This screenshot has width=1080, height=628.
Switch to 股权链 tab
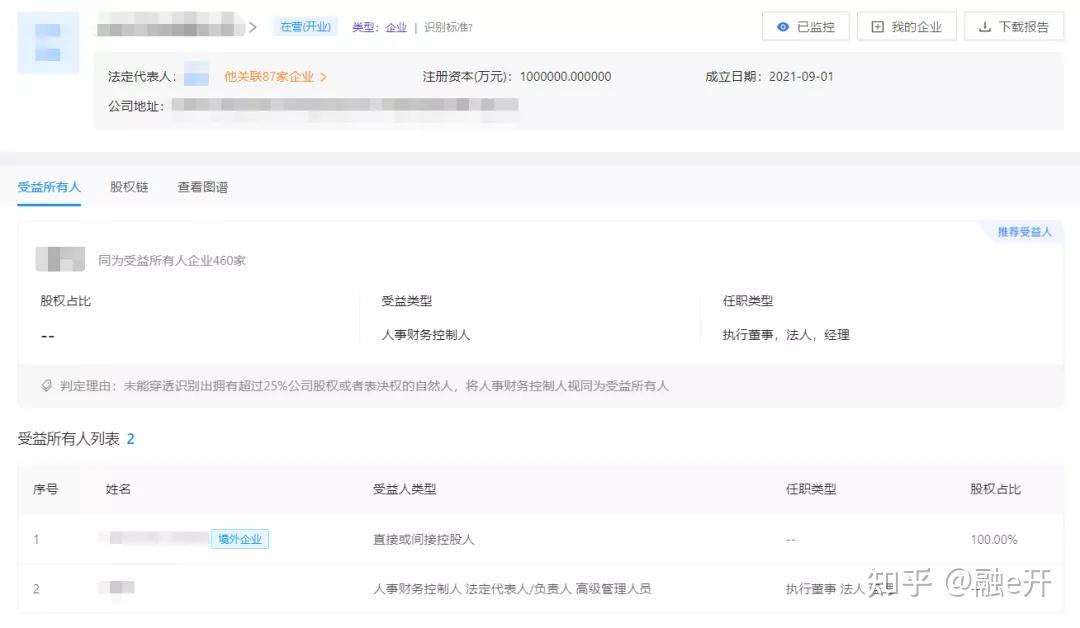tap(129, 187)
